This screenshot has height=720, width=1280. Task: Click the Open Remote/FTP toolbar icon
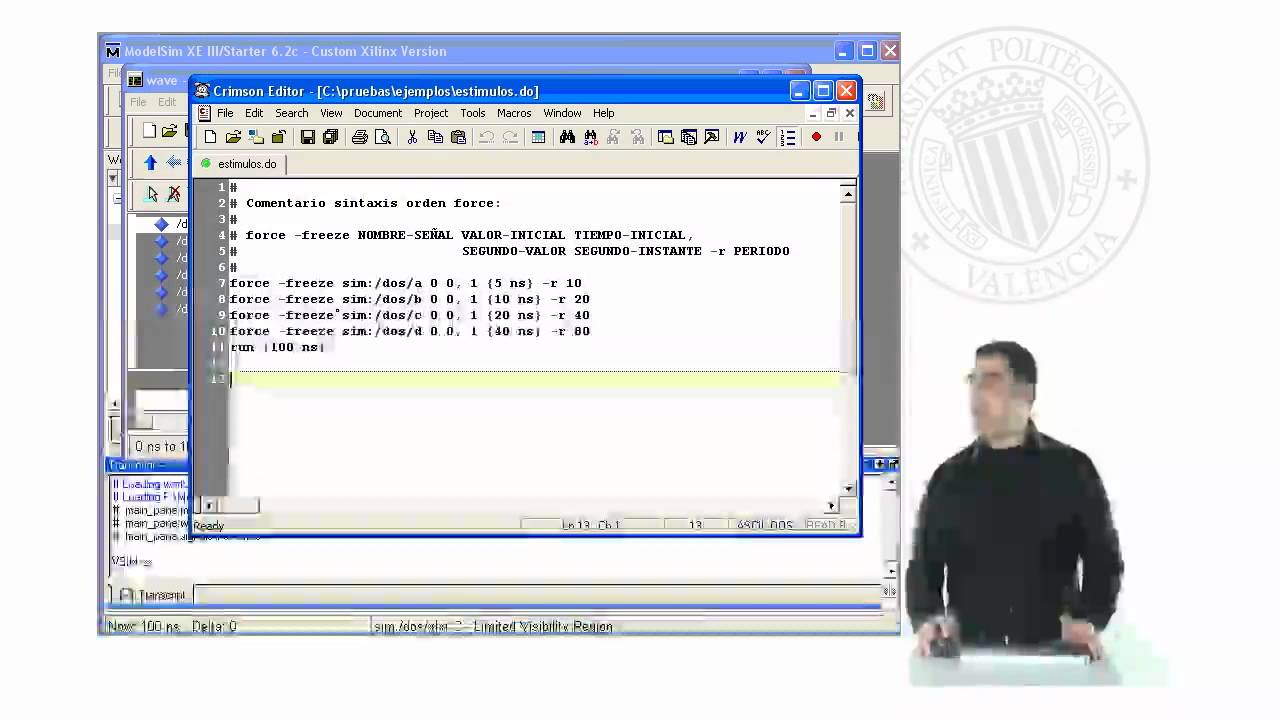pyautogui.click(x=256, y=137)
